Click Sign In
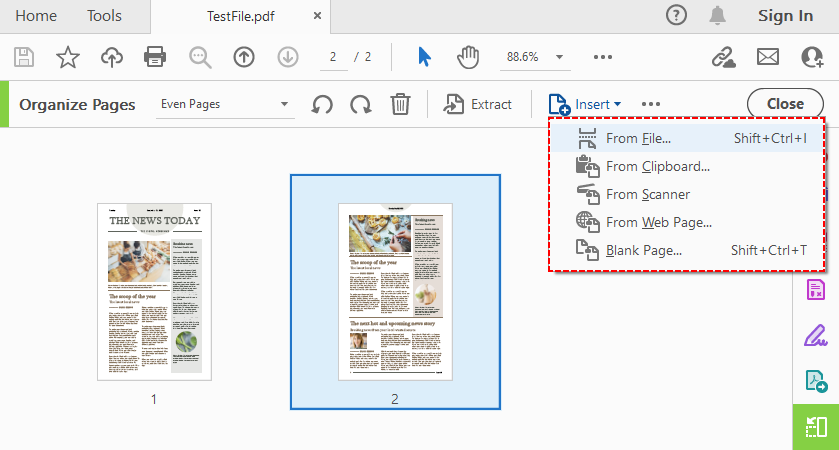This screenshot has height=450, width=839. pyautogui.click(x=785, y=16)
